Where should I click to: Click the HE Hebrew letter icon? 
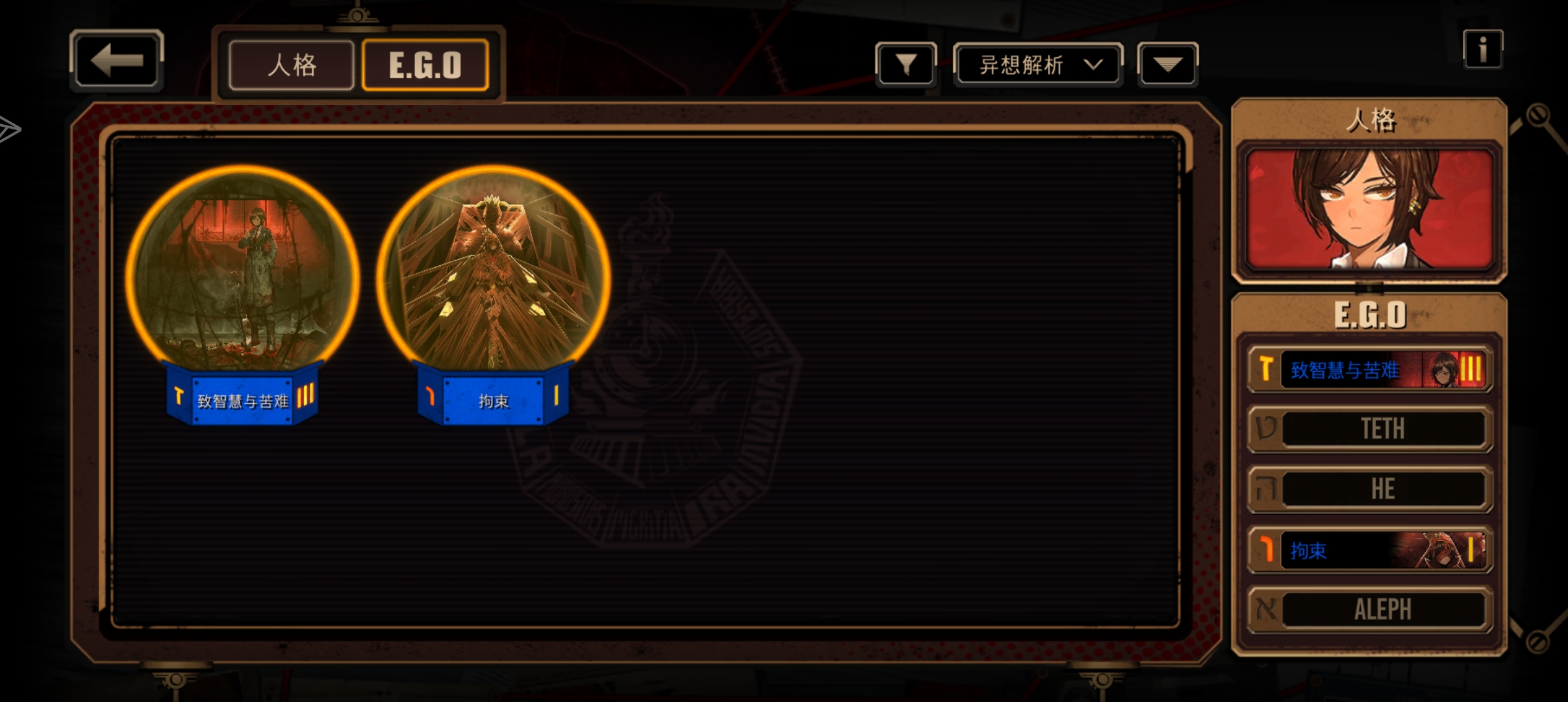pos(1266,489)
